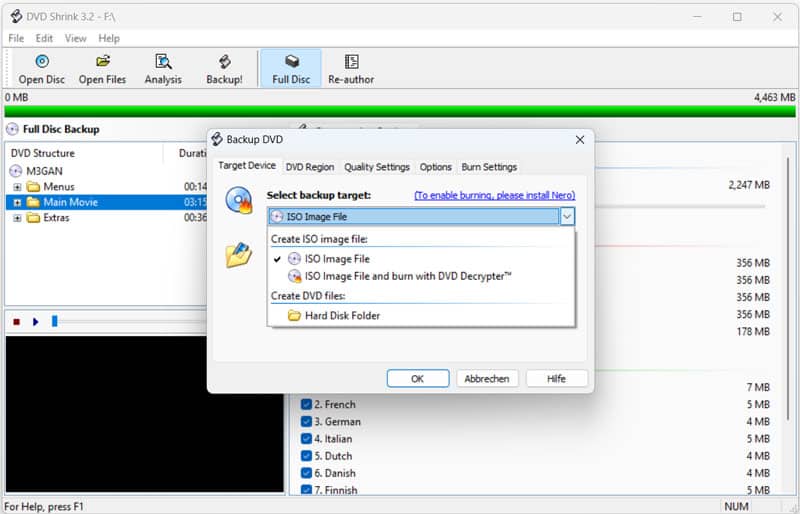Switch to the Quality Settings tab
Viewport: 800px width, 514px height.
377,167
